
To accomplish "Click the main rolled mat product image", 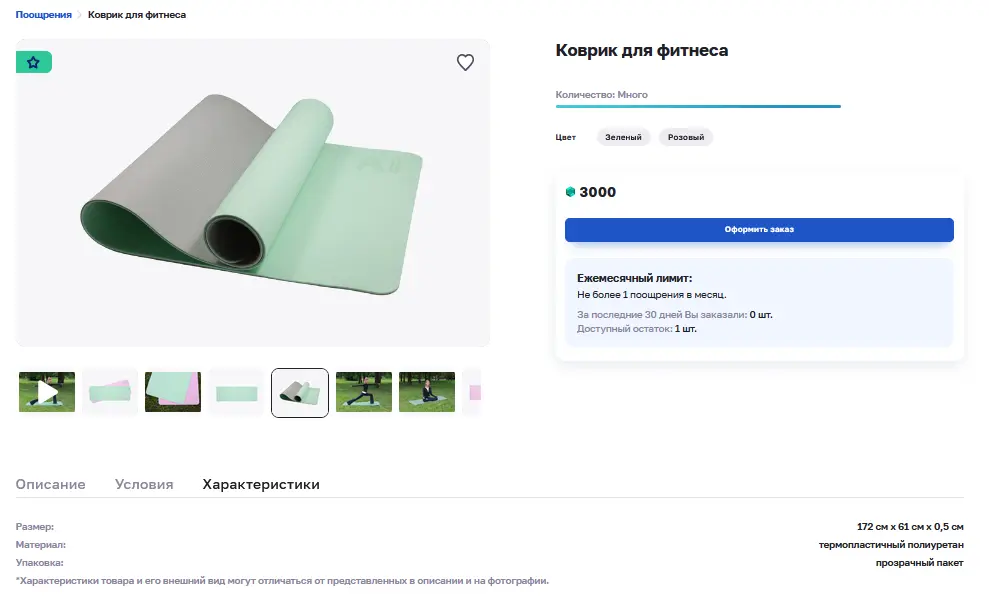I will click(252, 193).
